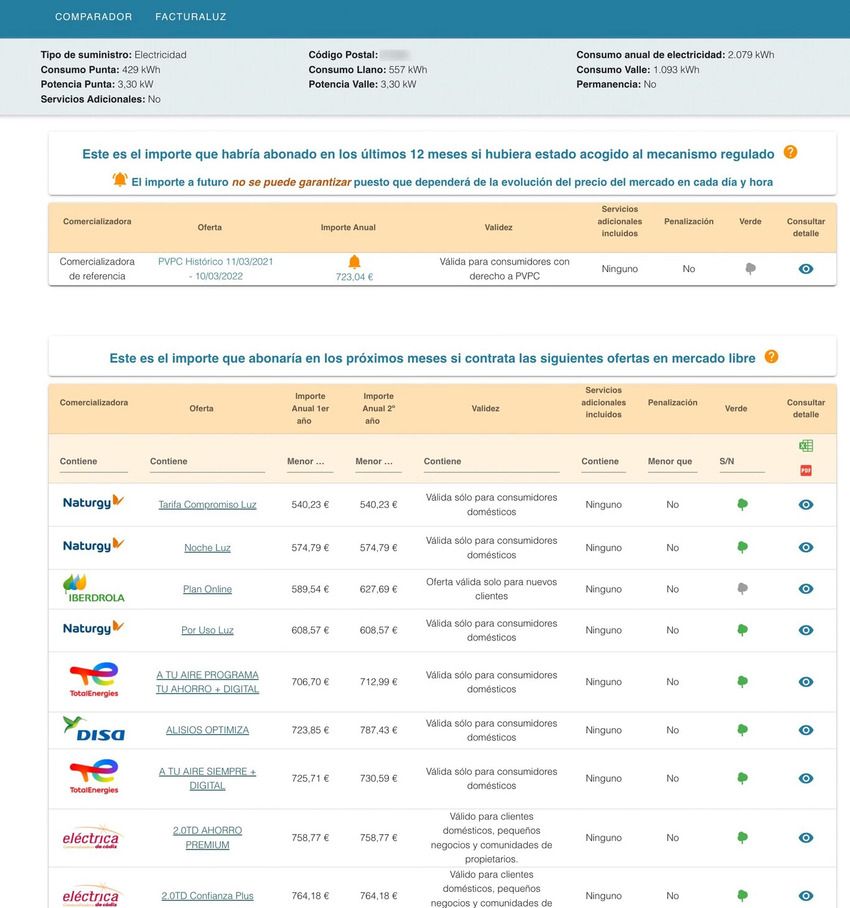This screenshot has height=908, width=850.
Task: Click TotalEnergies logo in A TU AIRE SIEMPRE row
Action: tap(93, 777)
